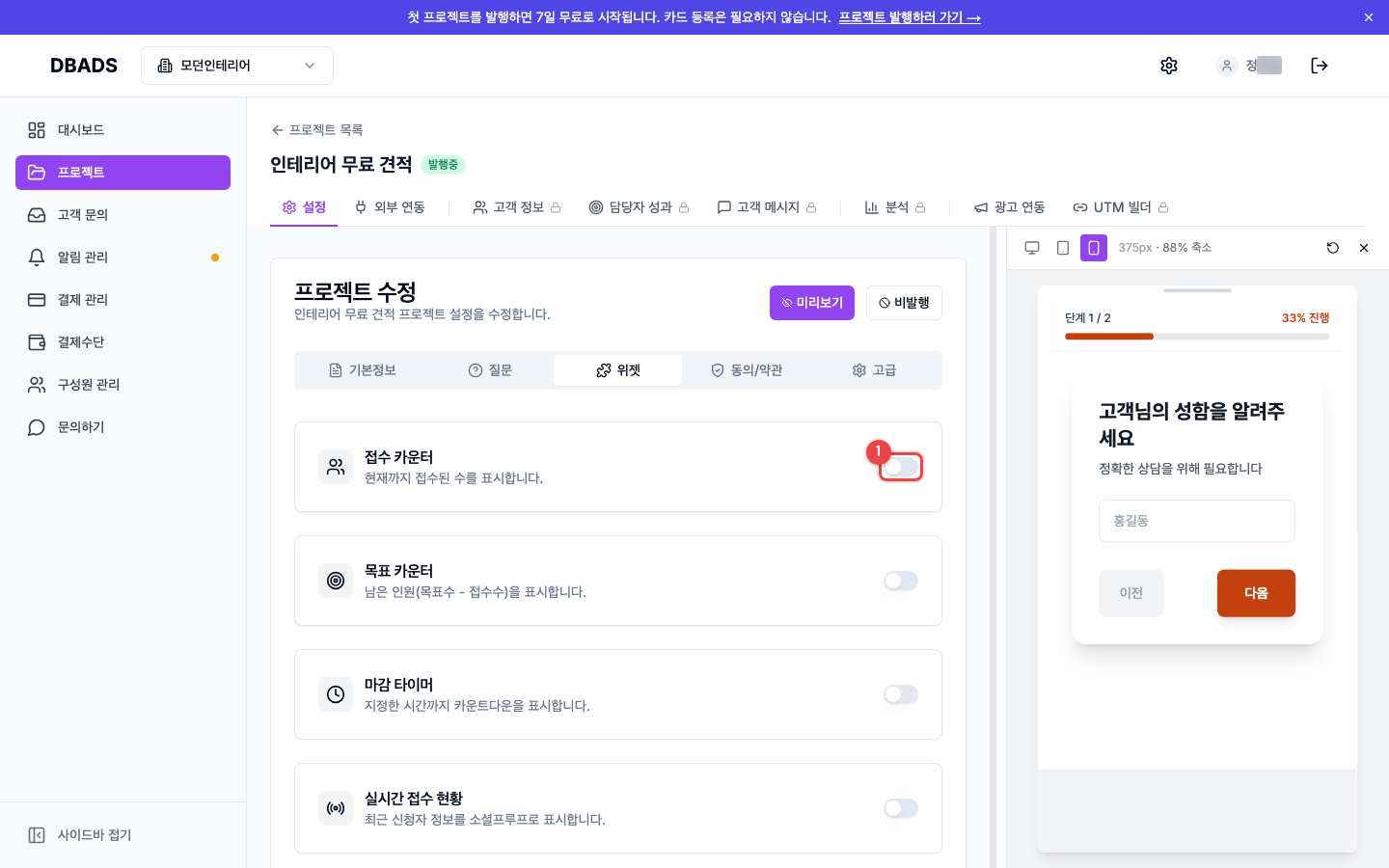Click the 마감 타이머 clock icon

click(x=336, y=694)
